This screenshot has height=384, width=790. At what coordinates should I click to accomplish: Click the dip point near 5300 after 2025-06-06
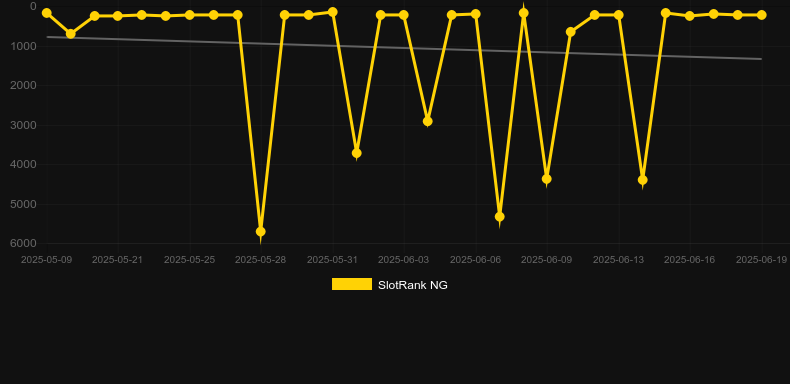(x=499, y=217)
